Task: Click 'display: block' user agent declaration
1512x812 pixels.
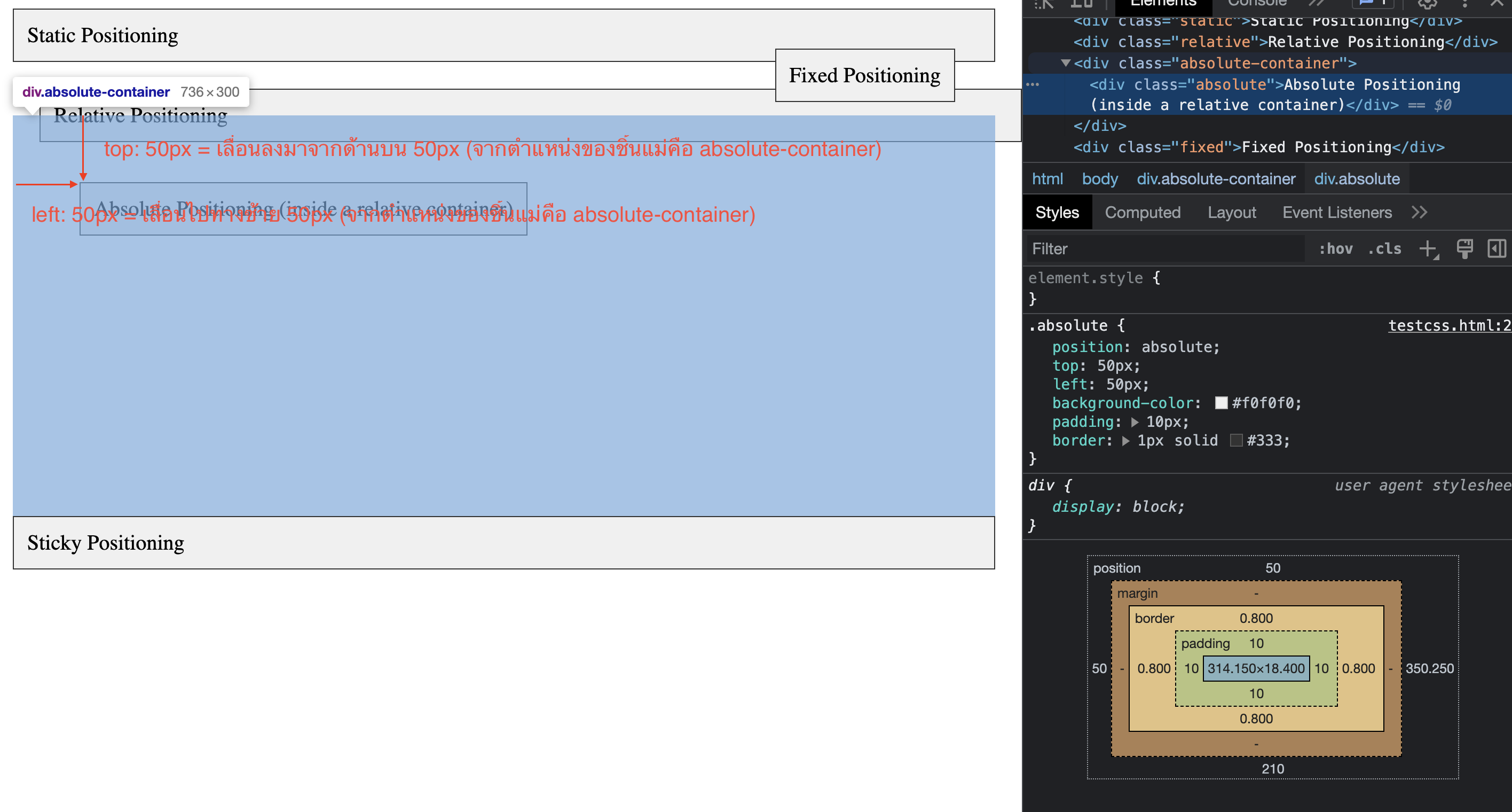Action: point(1118,506)
